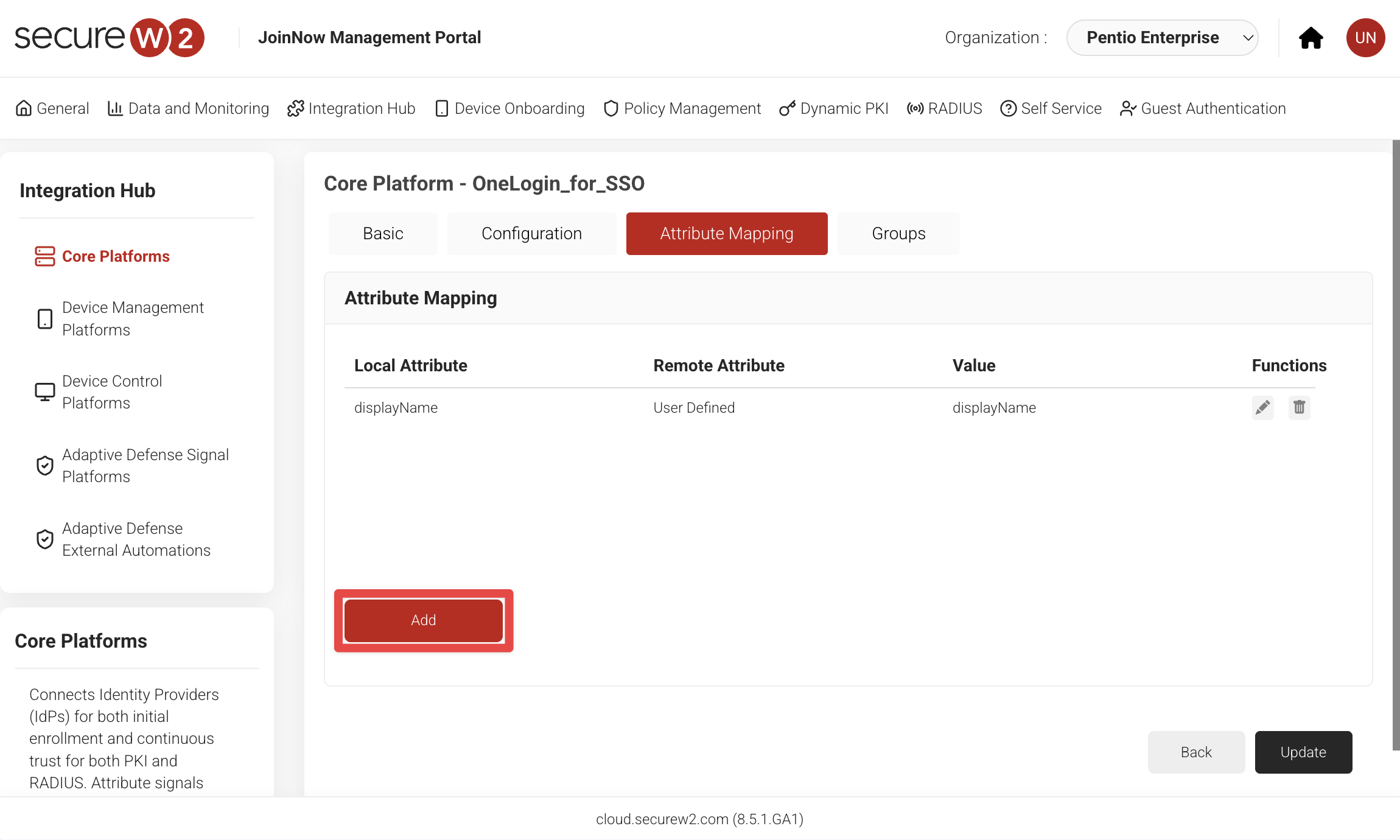Viewport: 1400px width, 840px height.
Task: Open the Guest Authentication menu
Action: (1203, 108)
